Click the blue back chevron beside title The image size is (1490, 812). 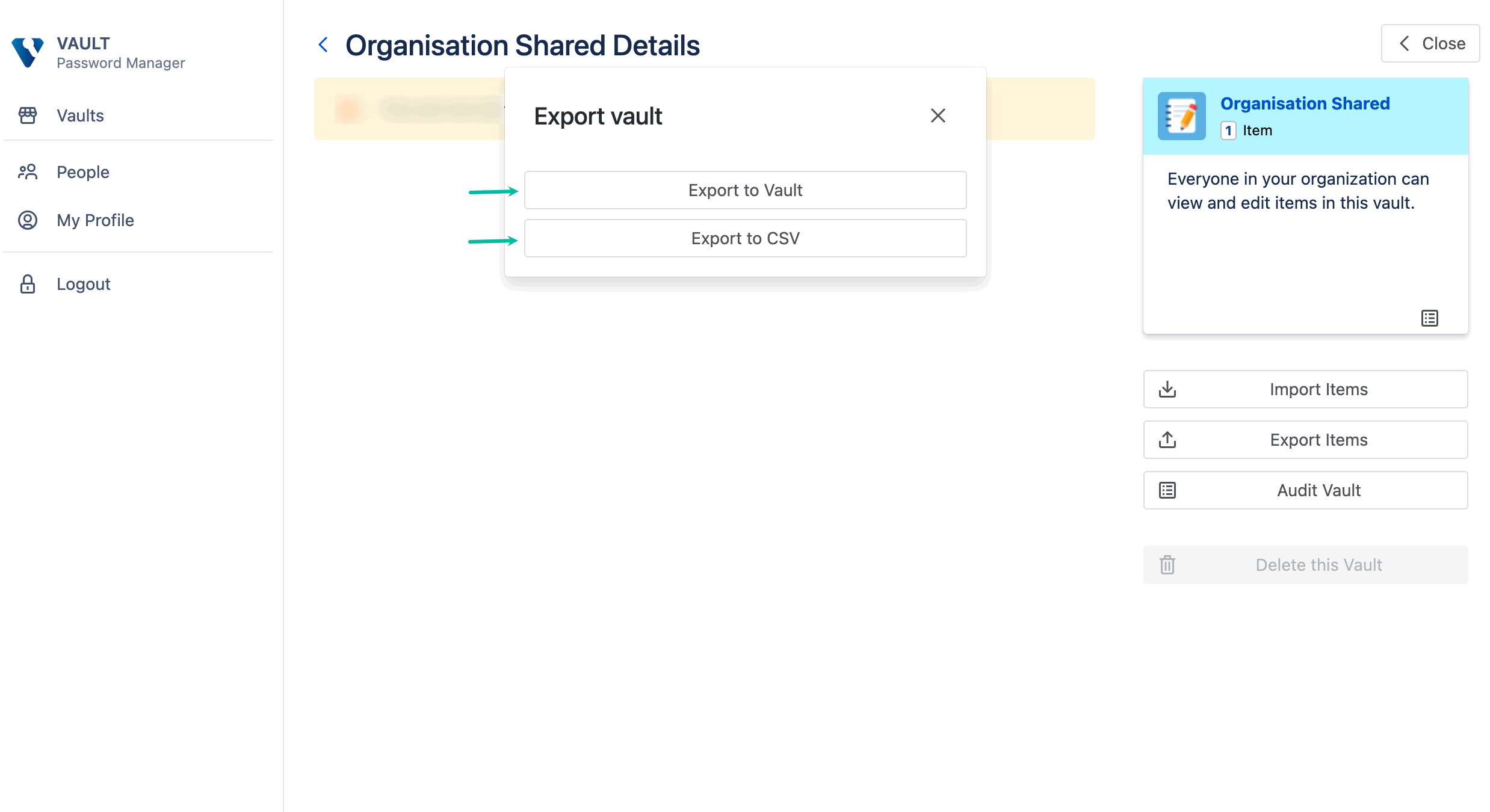click(323, 45)
